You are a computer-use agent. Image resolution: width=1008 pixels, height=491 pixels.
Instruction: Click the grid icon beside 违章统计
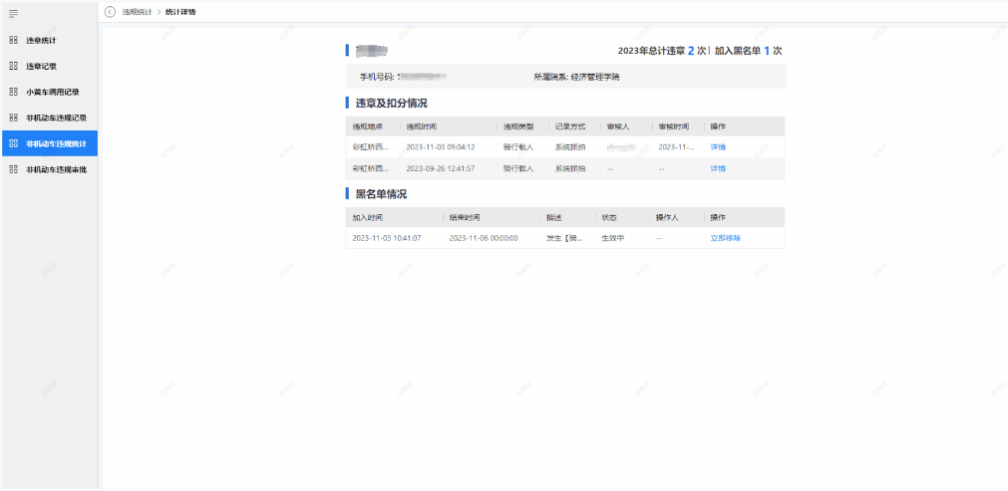click(x=13, y=40)
